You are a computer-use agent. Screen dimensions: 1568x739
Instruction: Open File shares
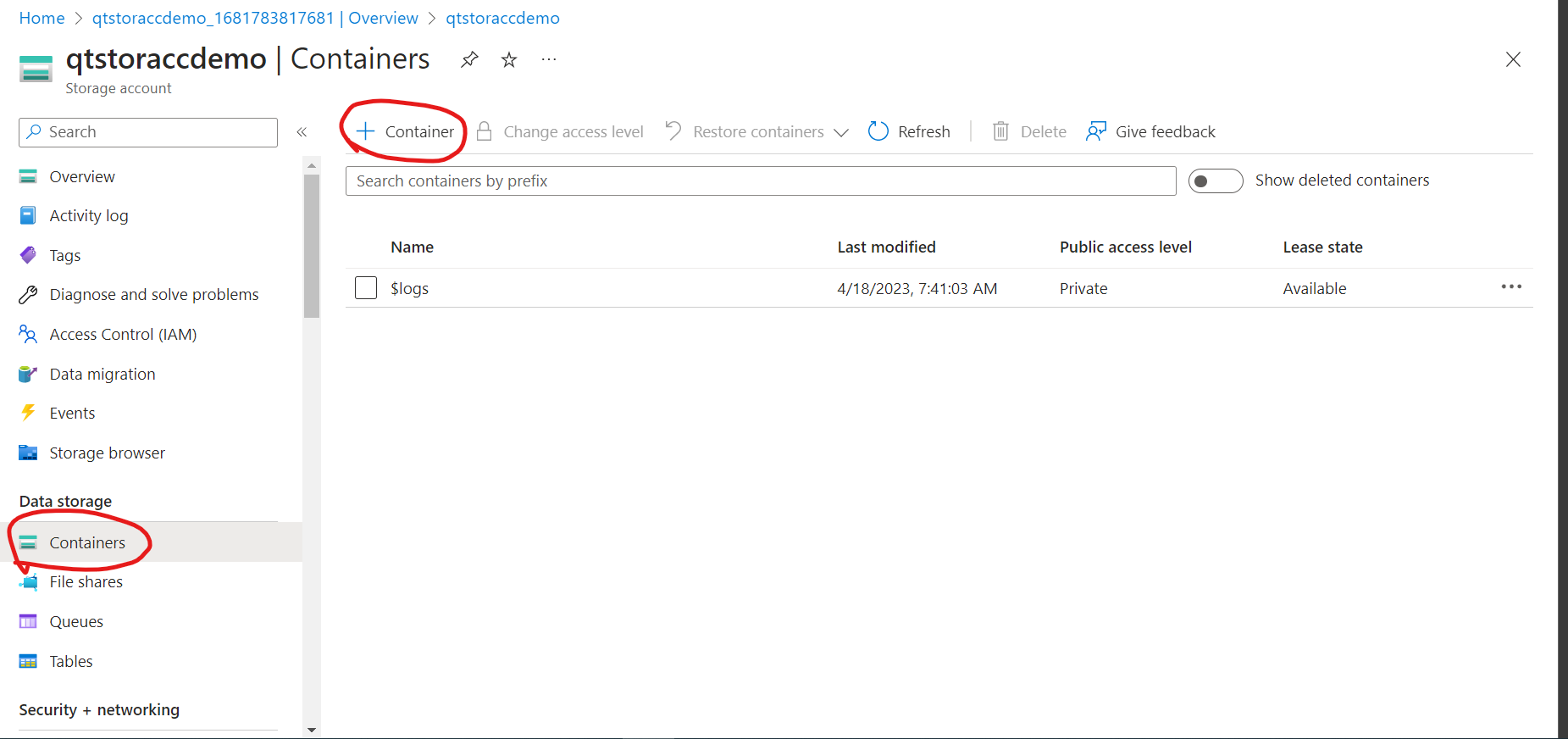(86, 582)
